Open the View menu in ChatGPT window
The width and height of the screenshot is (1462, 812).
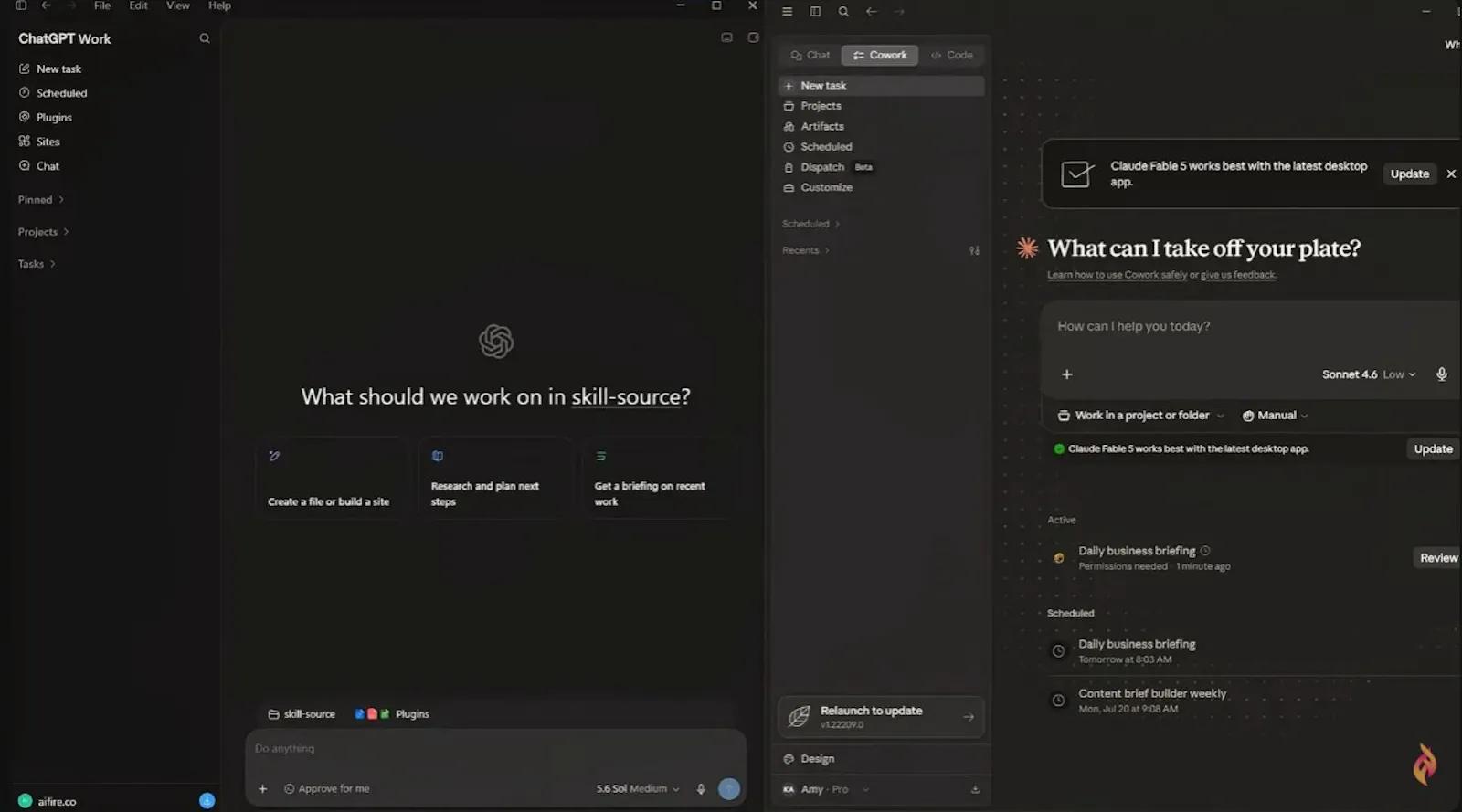pos(177,5)
